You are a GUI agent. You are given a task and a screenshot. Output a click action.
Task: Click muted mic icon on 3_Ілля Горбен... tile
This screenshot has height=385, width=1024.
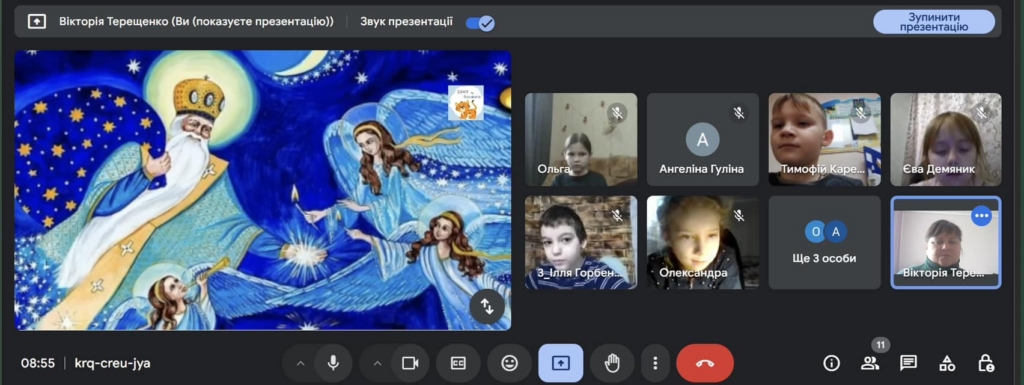click(616, 215)
